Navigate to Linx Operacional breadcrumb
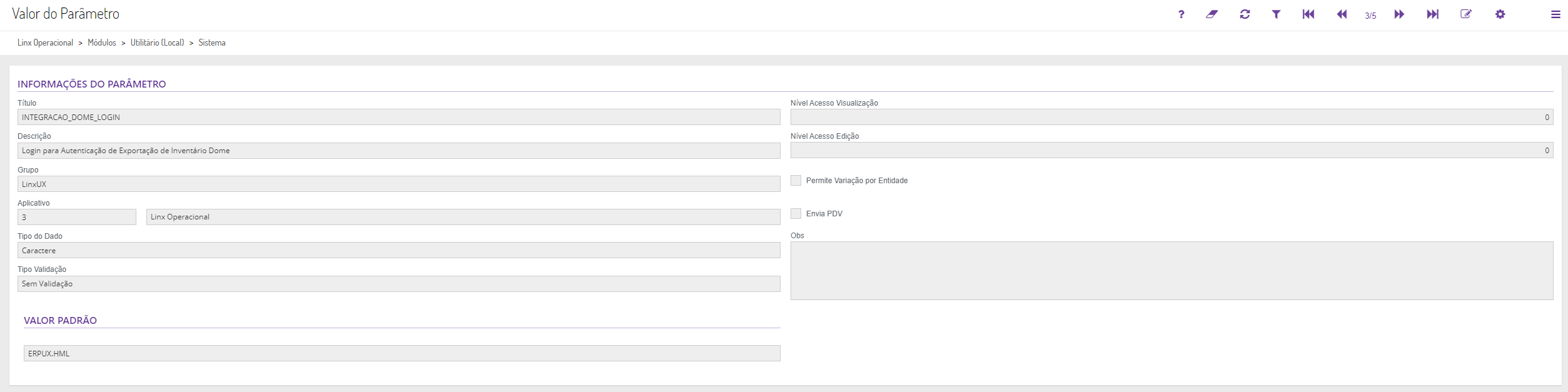This screenshot has width=1568, height=392. 45,43
